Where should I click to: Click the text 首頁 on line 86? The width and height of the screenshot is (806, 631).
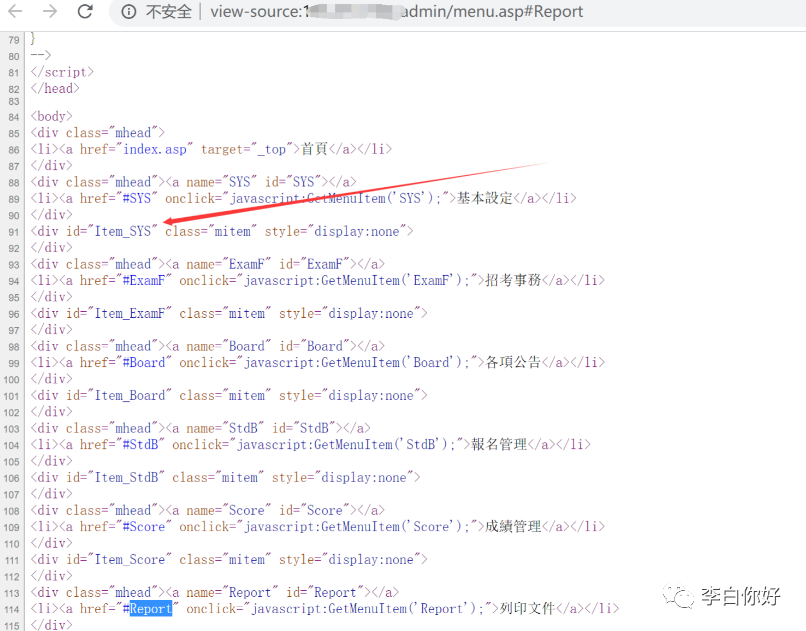[x=315, y=149]
